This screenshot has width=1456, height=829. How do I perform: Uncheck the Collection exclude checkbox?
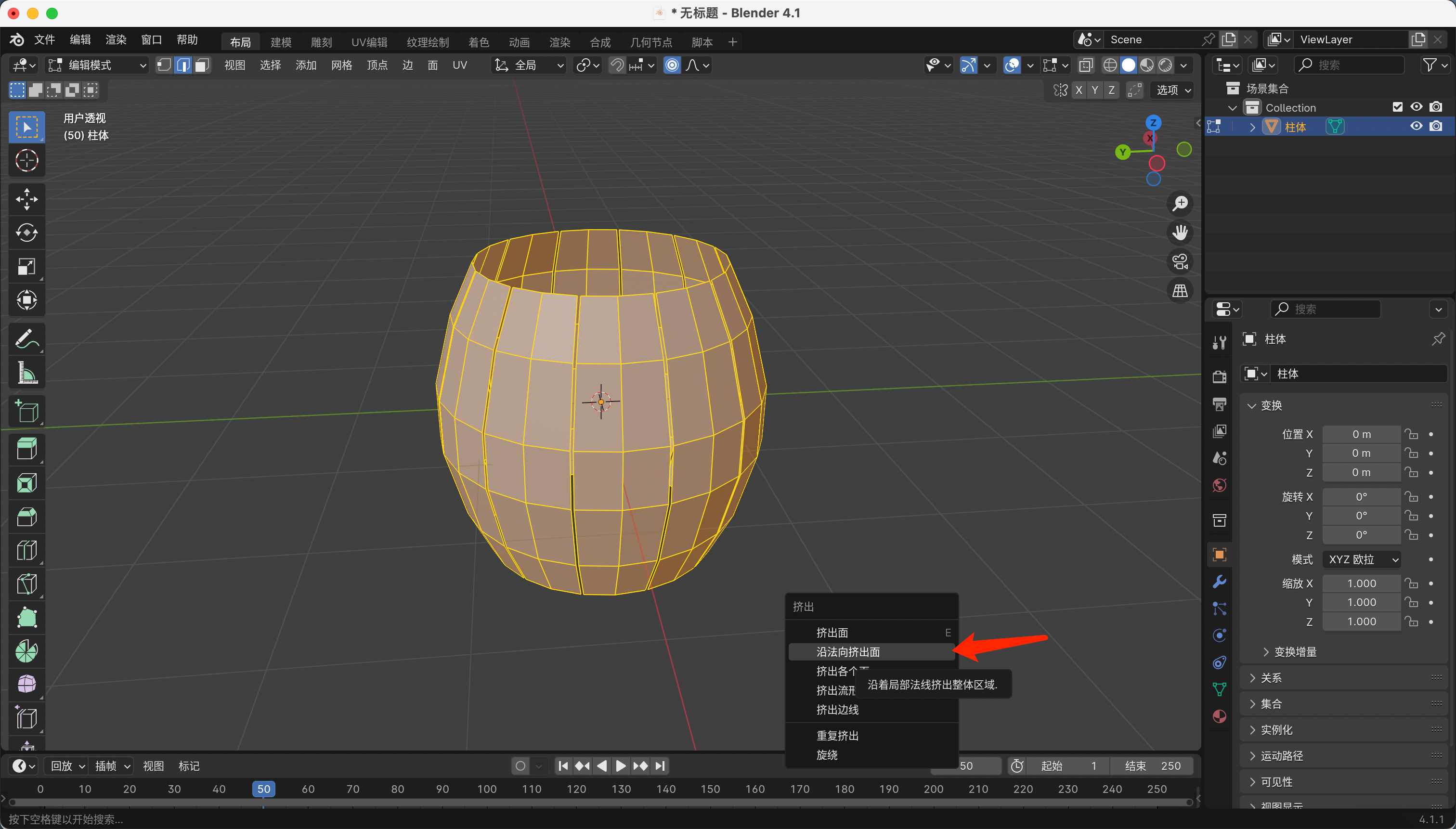(1397, 107)
